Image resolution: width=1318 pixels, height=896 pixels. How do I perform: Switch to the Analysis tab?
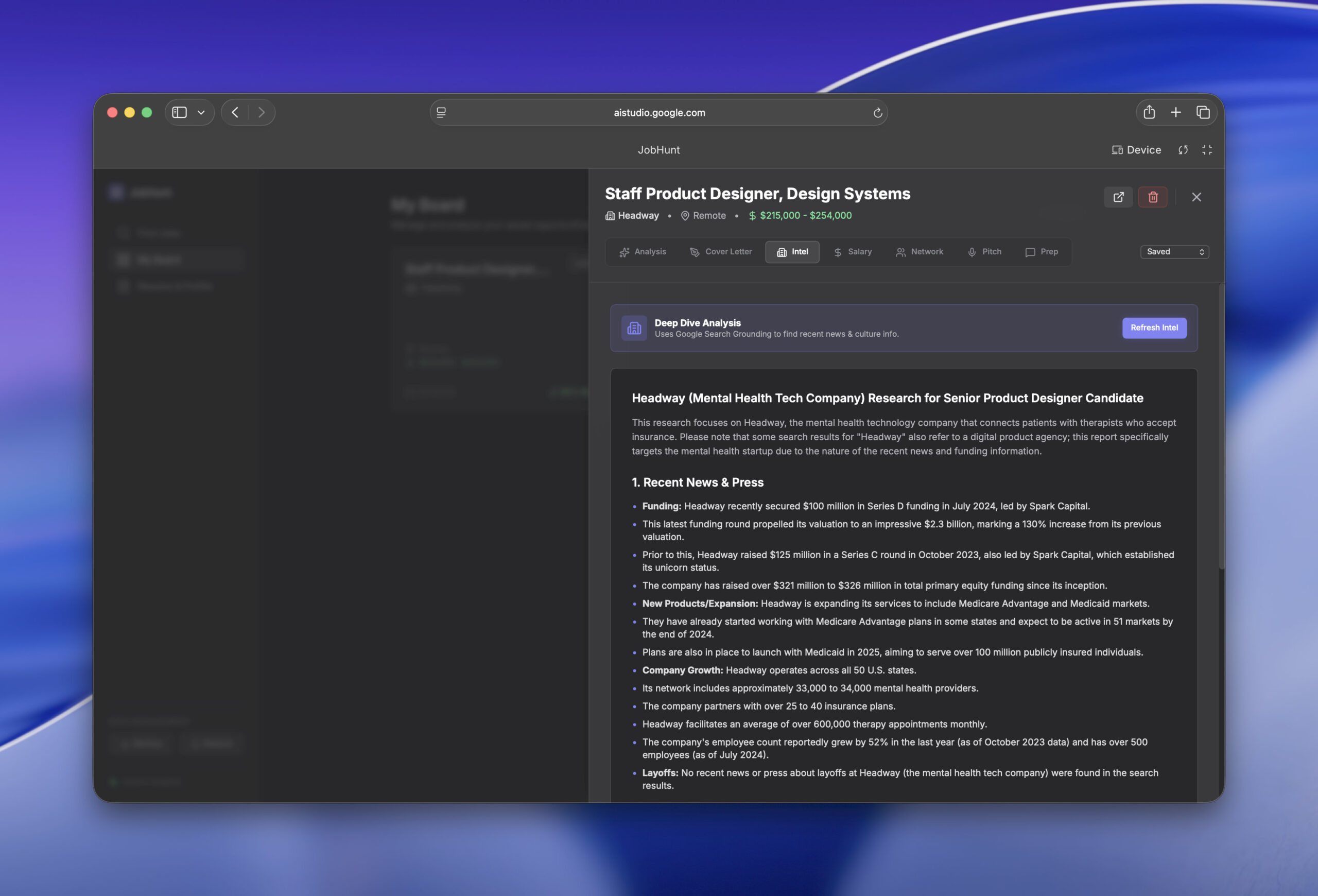[643, 252]
